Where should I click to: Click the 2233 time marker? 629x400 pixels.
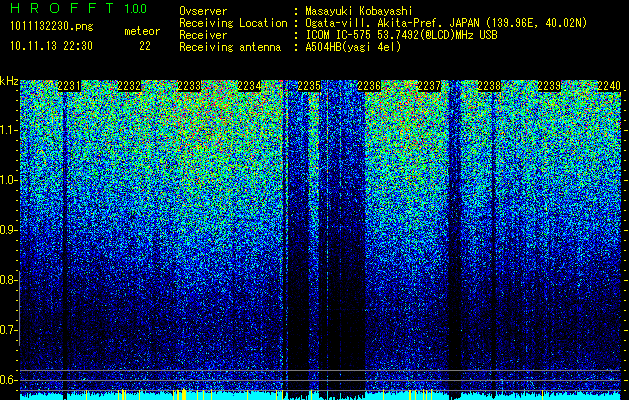point(189,86)
